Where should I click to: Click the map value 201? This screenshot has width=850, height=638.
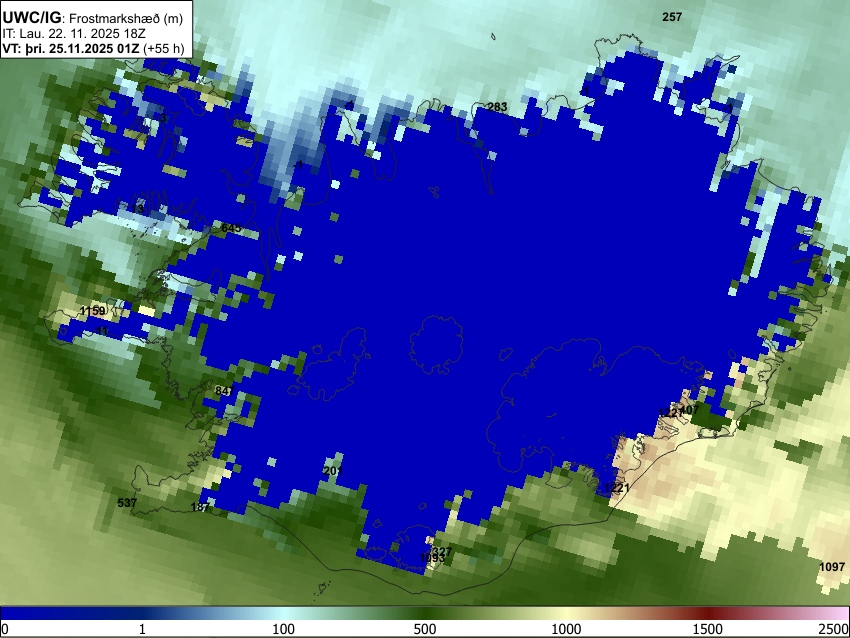pos(332,471)
